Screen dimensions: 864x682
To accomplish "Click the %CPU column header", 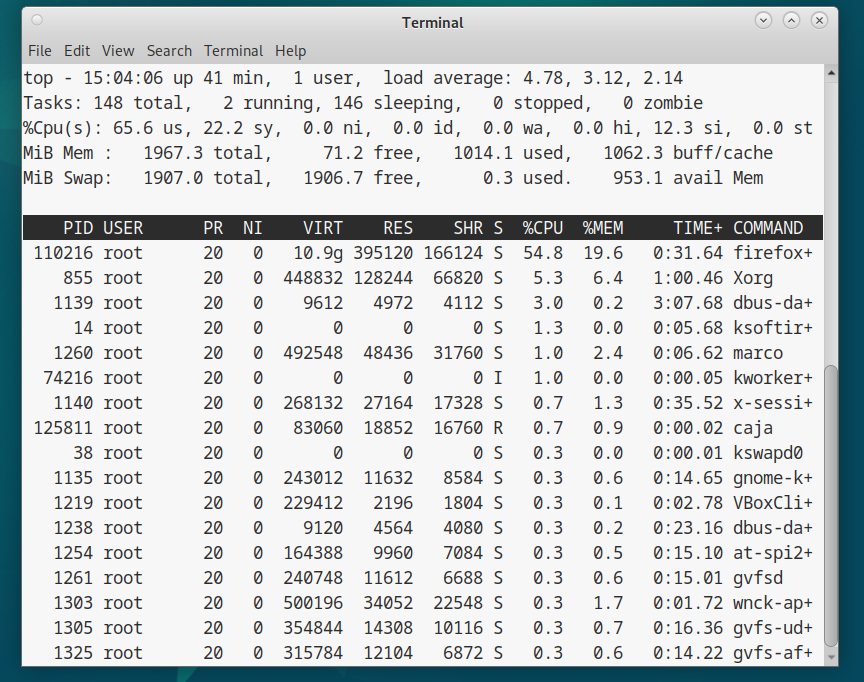I will point(543,228).
